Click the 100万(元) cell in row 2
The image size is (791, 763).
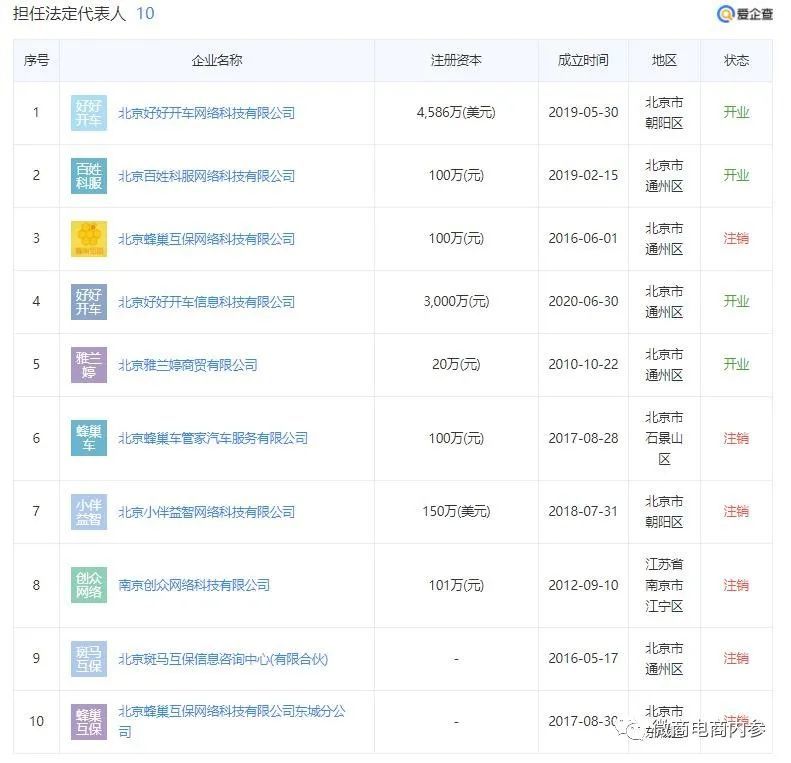click(456, 175)
